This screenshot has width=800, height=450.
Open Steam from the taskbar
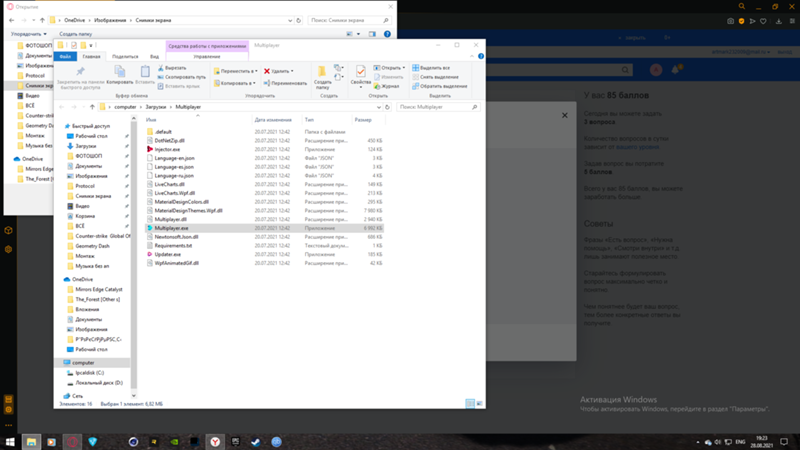pyautogui.click(x=255, y=442)
